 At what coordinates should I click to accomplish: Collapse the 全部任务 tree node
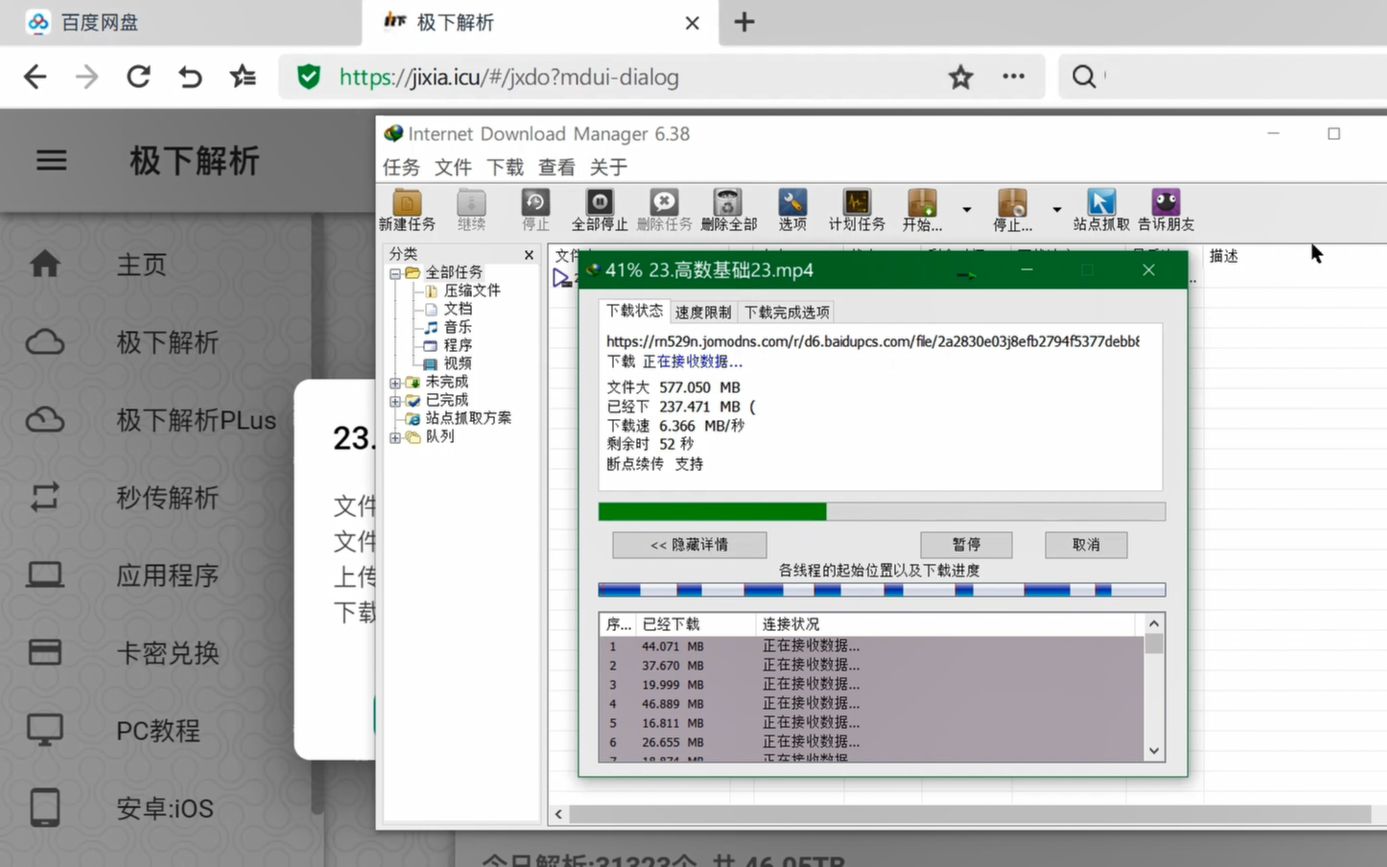[x=395, y=273]
